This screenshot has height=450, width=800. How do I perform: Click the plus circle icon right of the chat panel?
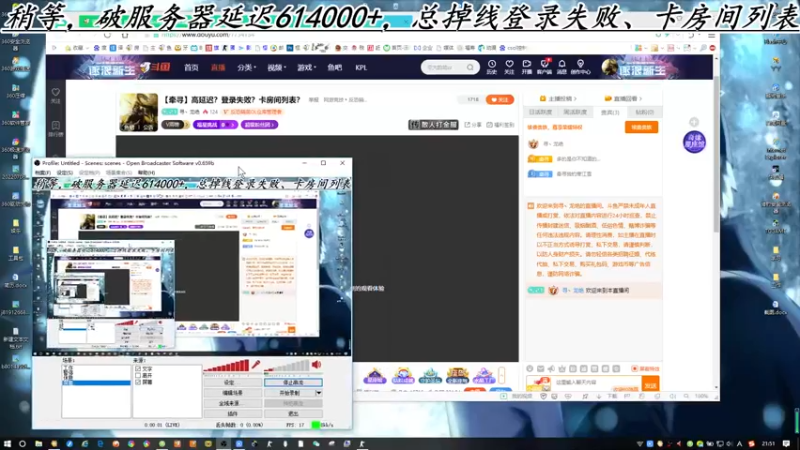pos(694,122)
